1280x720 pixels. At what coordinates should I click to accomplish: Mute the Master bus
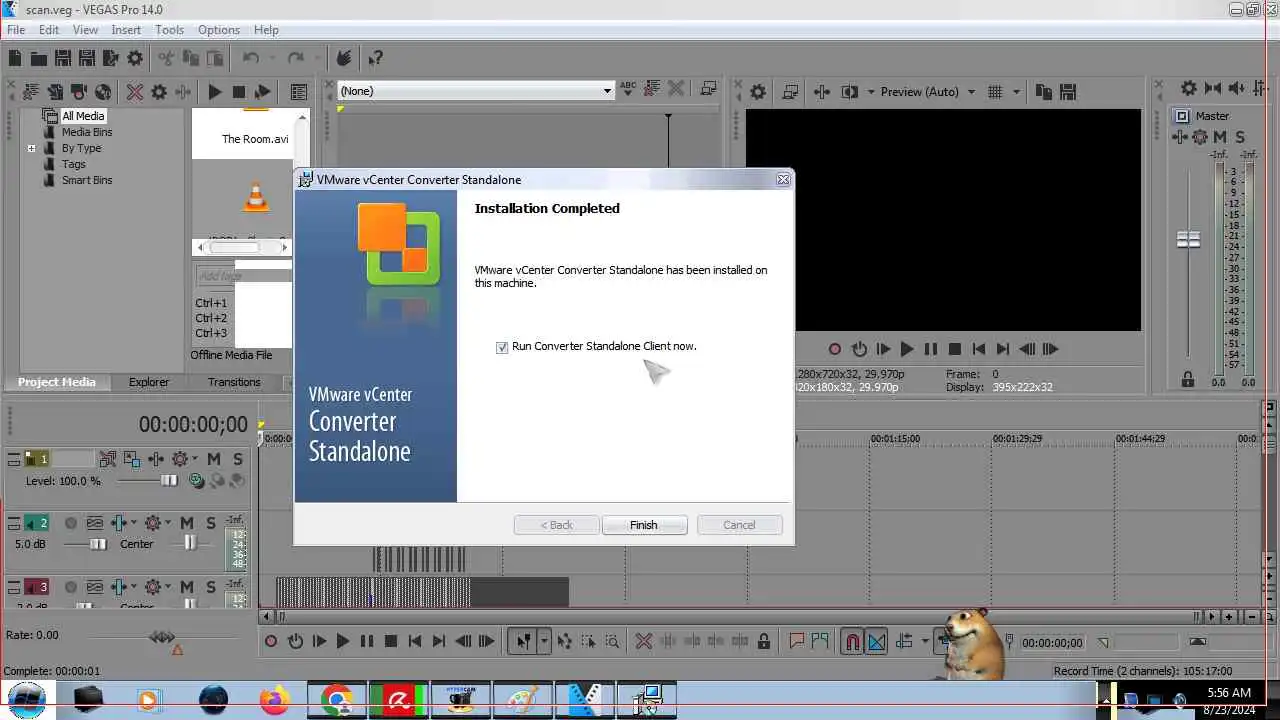click(1222, 137)
